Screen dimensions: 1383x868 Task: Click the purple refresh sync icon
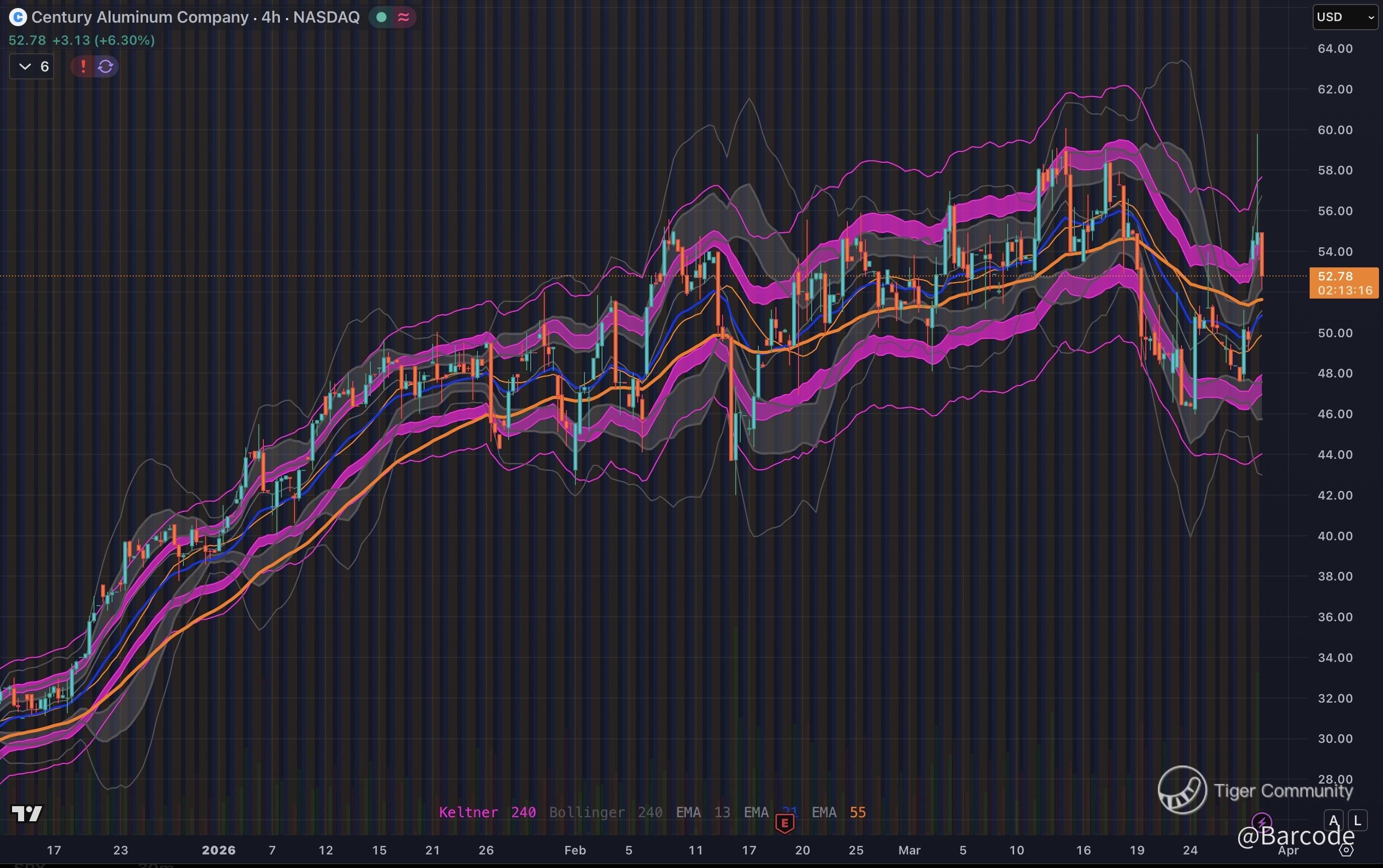pos(106,66)
